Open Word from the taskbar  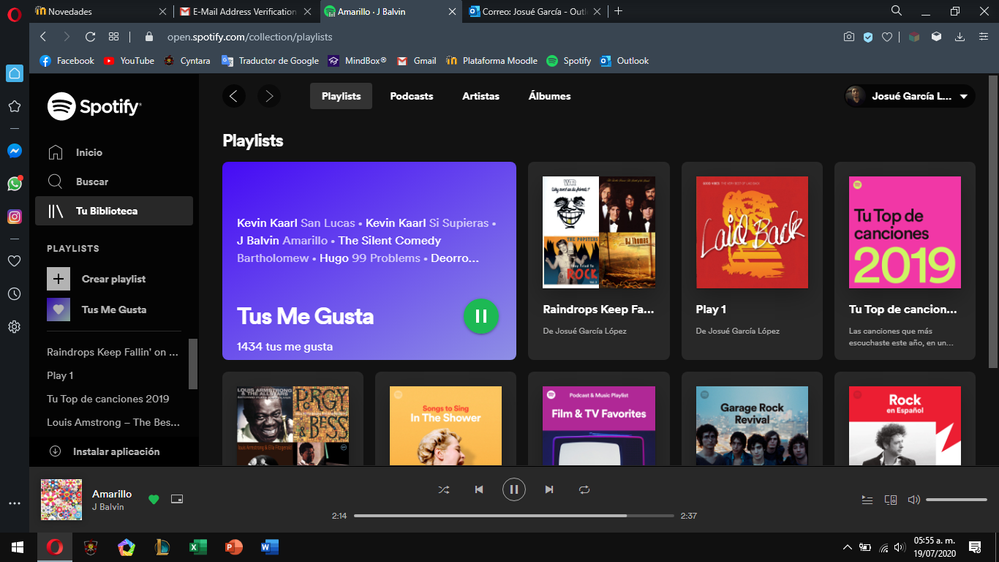coord(270,547)
